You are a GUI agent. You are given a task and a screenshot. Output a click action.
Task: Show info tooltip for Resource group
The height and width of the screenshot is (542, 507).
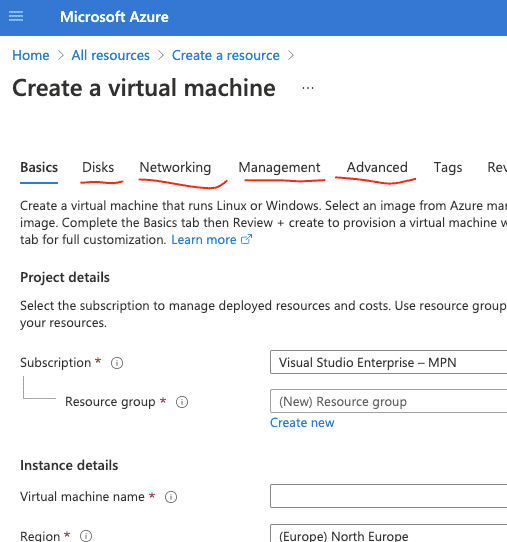(182, 402)
